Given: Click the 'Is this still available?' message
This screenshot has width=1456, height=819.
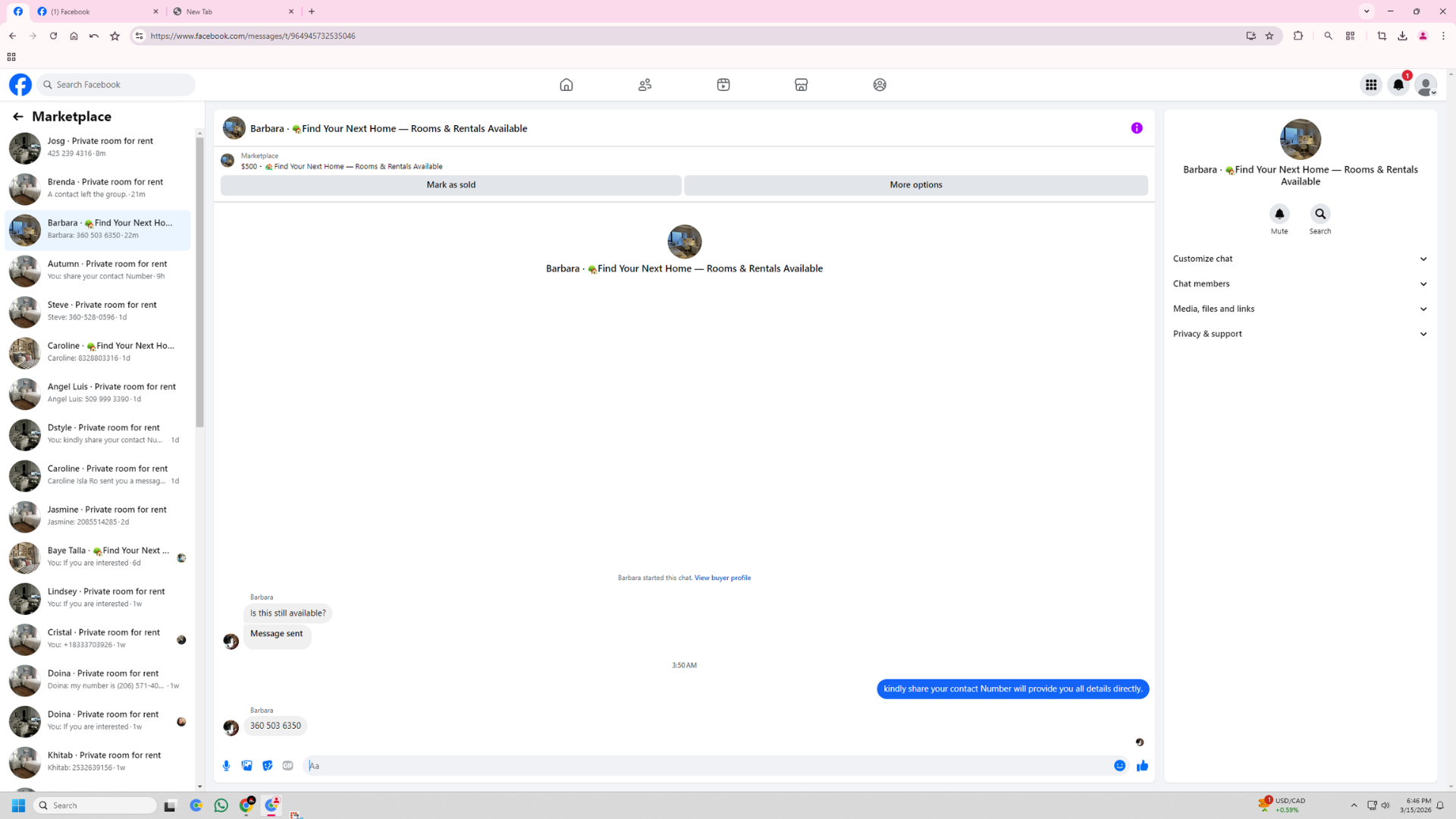Looking at the screenshot, I should pyautogui.click(x=287, y=613).
